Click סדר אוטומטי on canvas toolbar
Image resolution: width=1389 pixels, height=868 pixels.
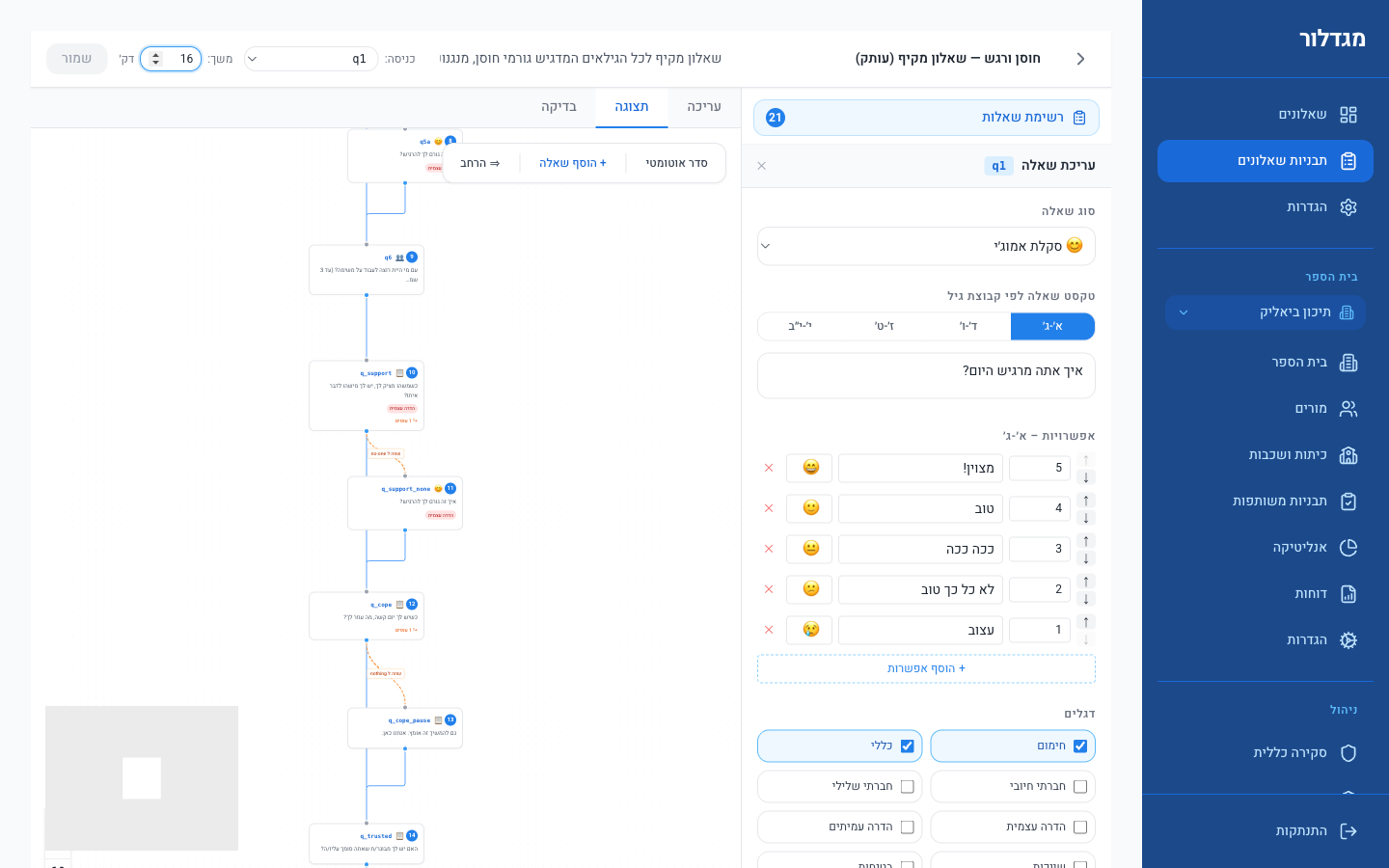(x=676, y=163)
